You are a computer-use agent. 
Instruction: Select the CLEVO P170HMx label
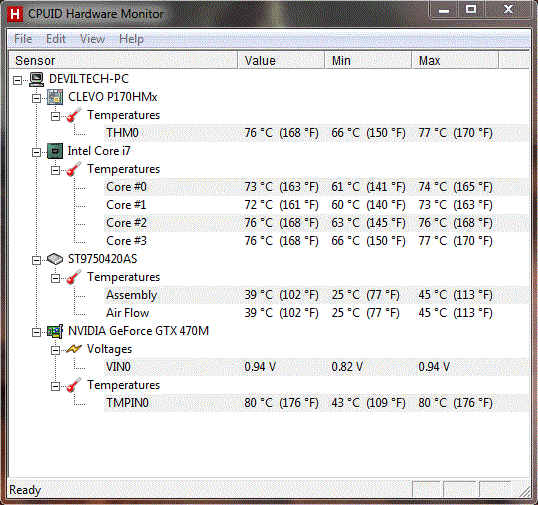[x=113, y=97]
